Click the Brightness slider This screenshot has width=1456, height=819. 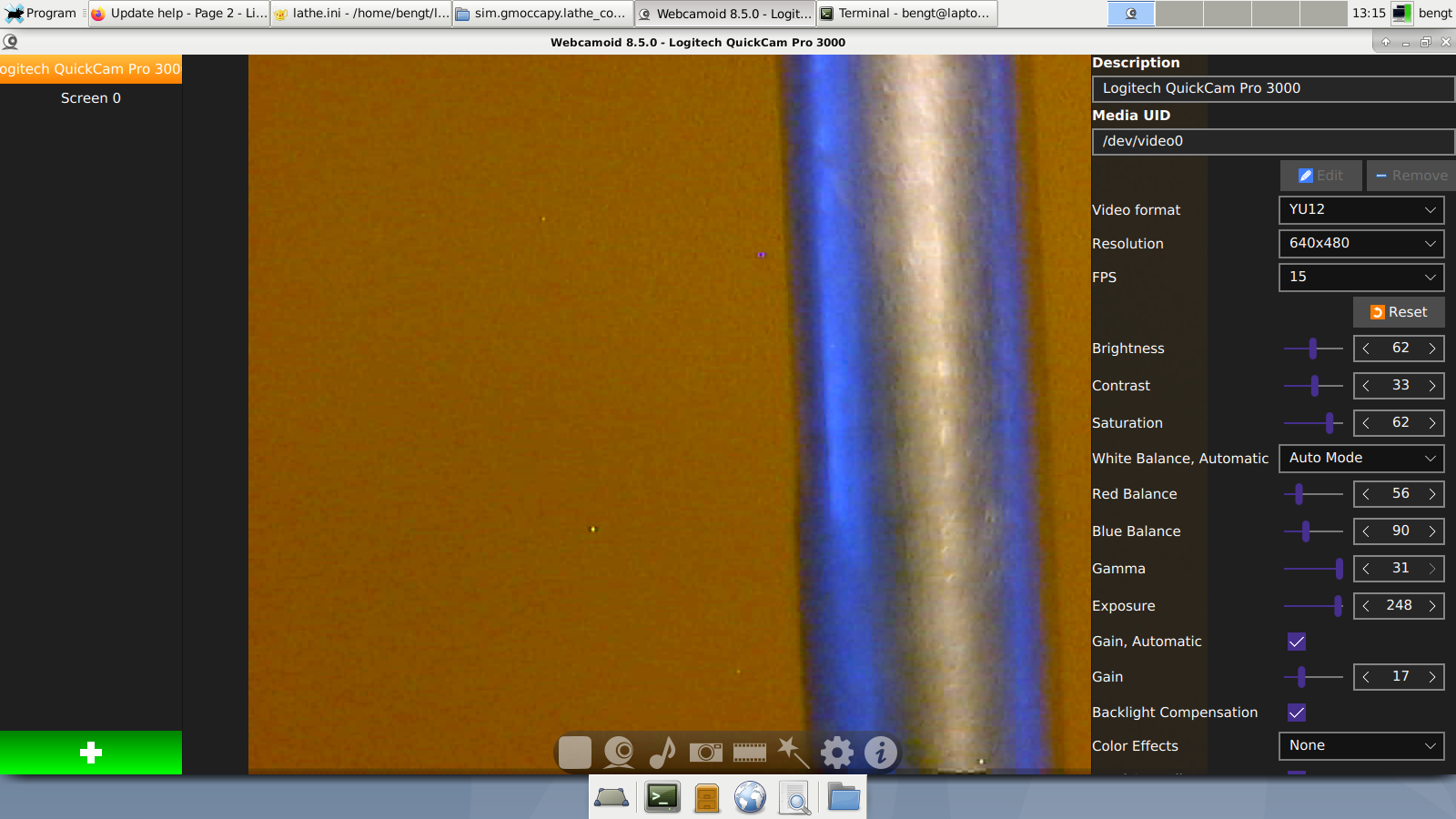1313,349
